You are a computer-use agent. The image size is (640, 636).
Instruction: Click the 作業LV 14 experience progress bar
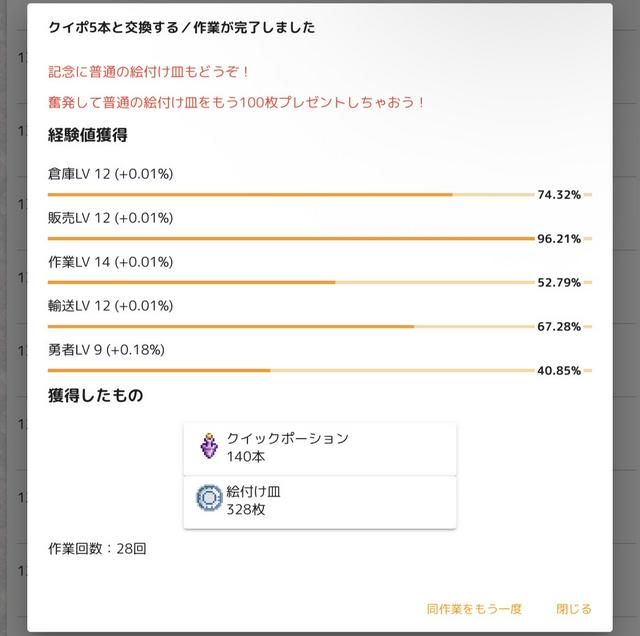pyautogui.click(x=290, y=283)
